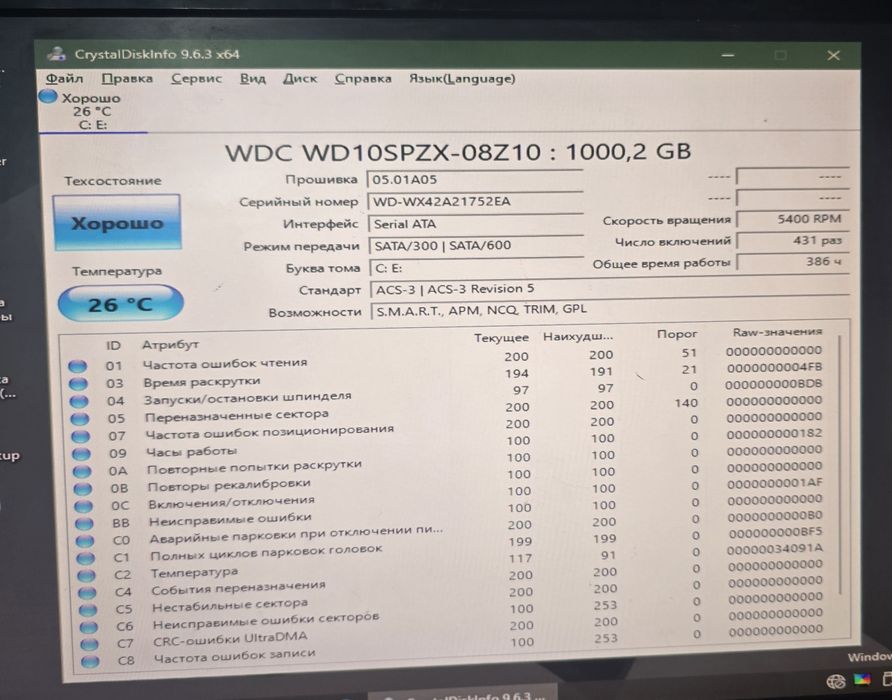Click status icon for C2 Температура
The image size is (892, 700).
(x=86, y=575)
